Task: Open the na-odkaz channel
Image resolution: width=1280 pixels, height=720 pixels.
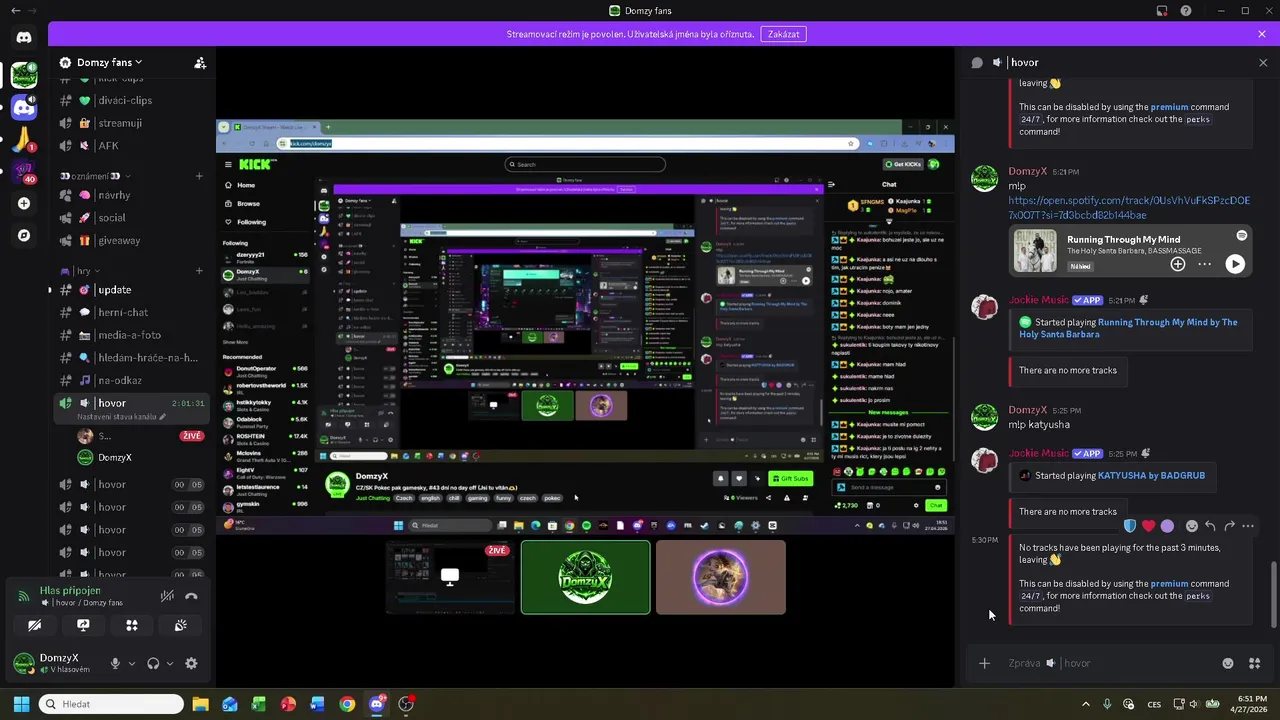Action: point(132,380)
